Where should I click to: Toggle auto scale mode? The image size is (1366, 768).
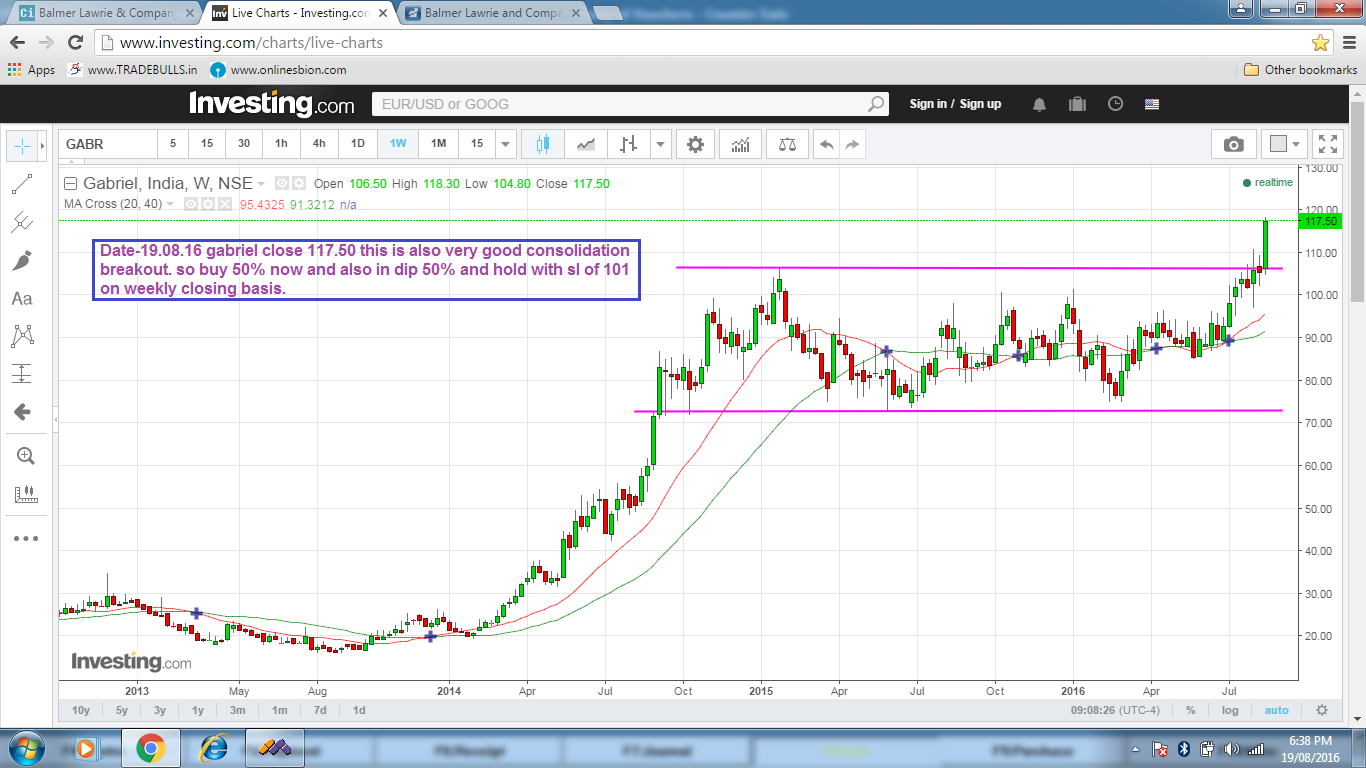point(1276,710)
